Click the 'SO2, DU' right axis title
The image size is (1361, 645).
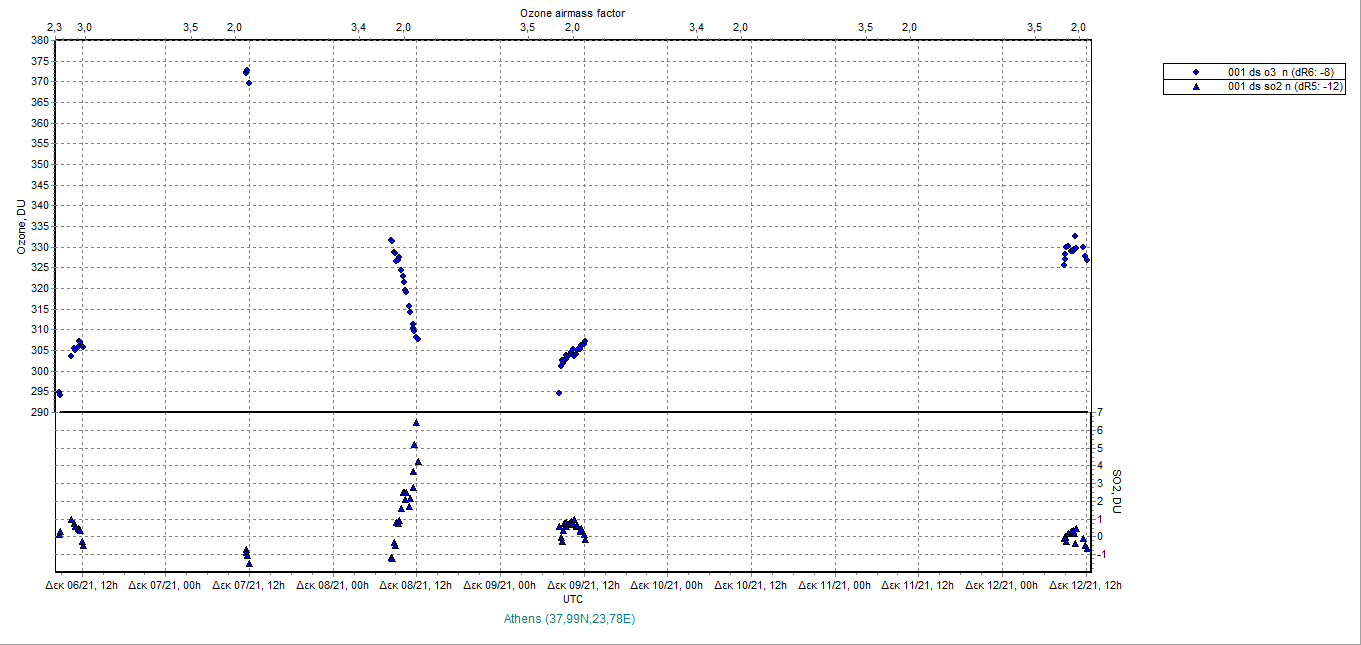1118,492
